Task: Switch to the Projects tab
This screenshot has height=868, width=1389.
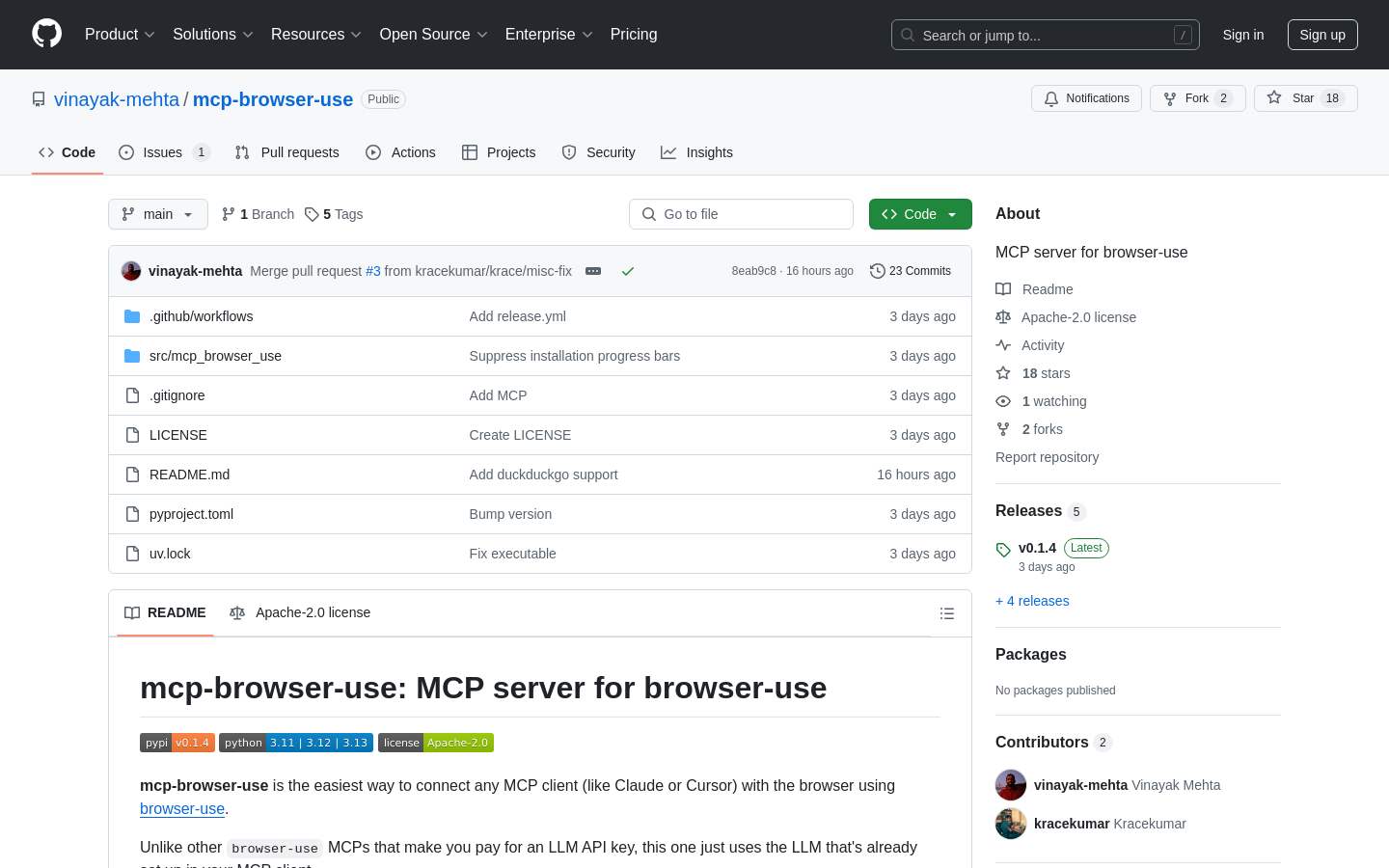Action: [499, 152]
